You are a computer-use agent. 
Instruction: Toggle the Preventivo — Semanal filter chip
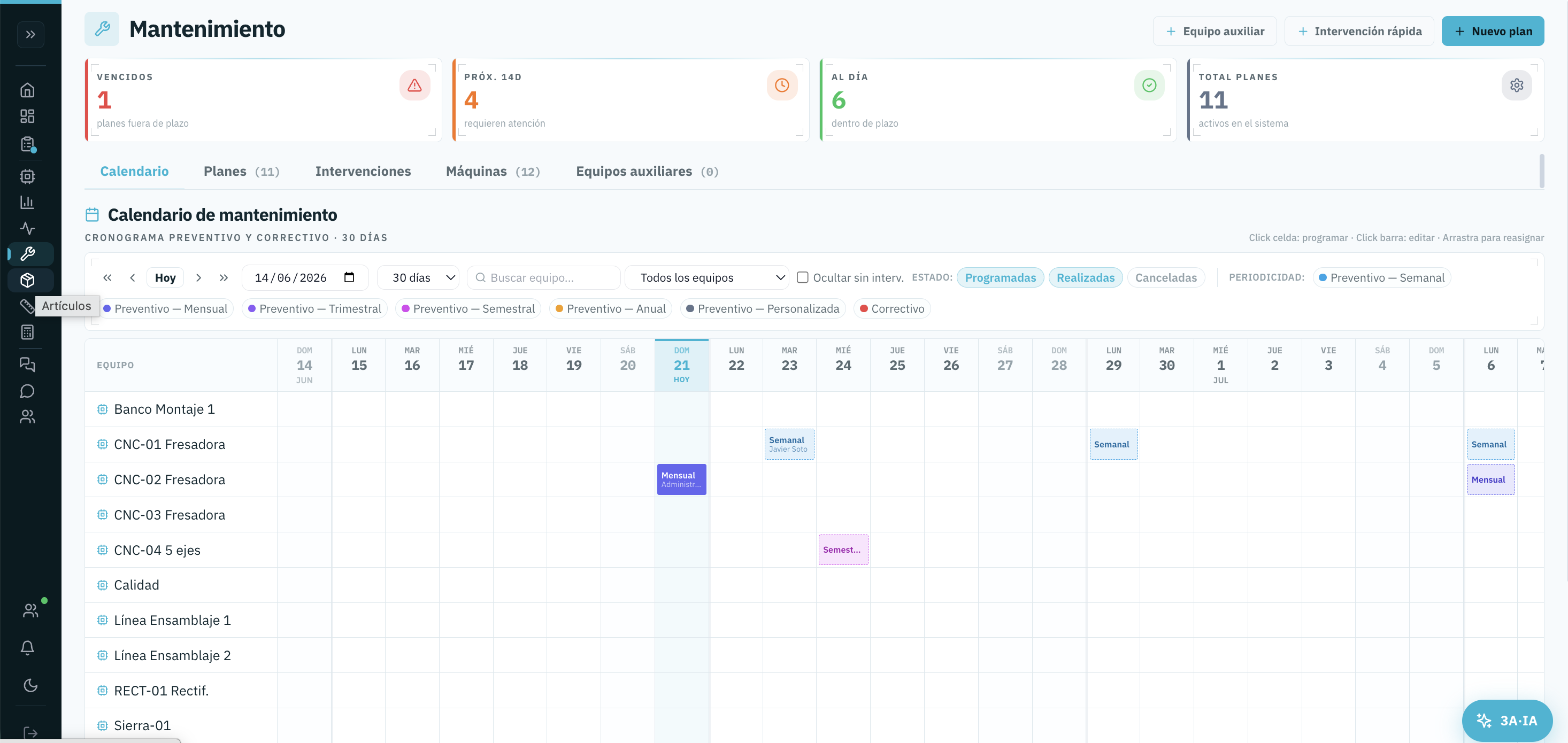1381,277
